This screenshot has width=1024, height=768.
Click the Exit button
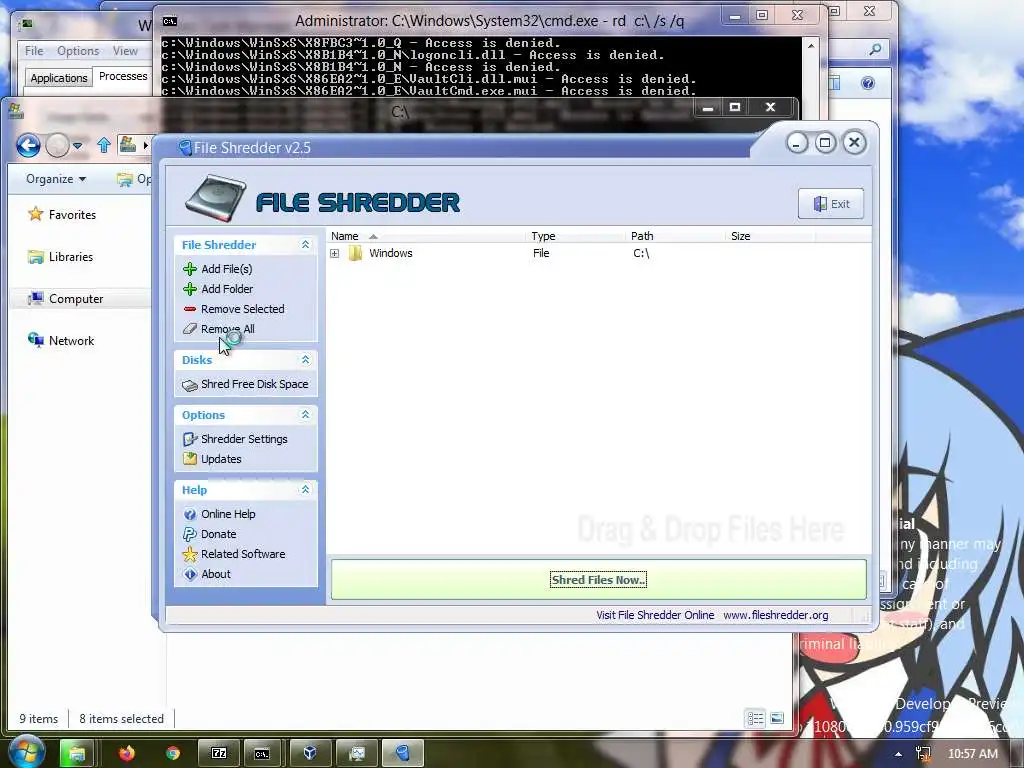[x=831, y=204]
